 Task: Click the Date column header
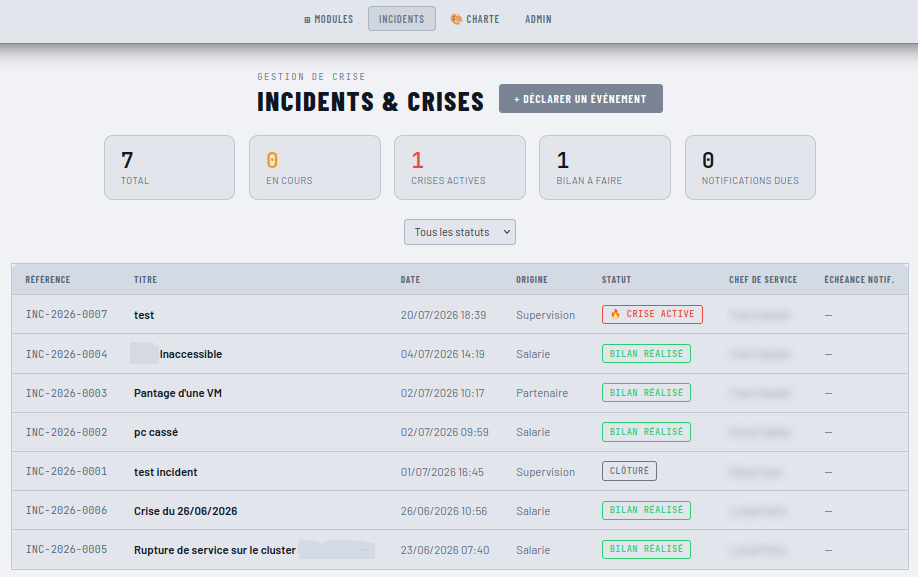410,280
